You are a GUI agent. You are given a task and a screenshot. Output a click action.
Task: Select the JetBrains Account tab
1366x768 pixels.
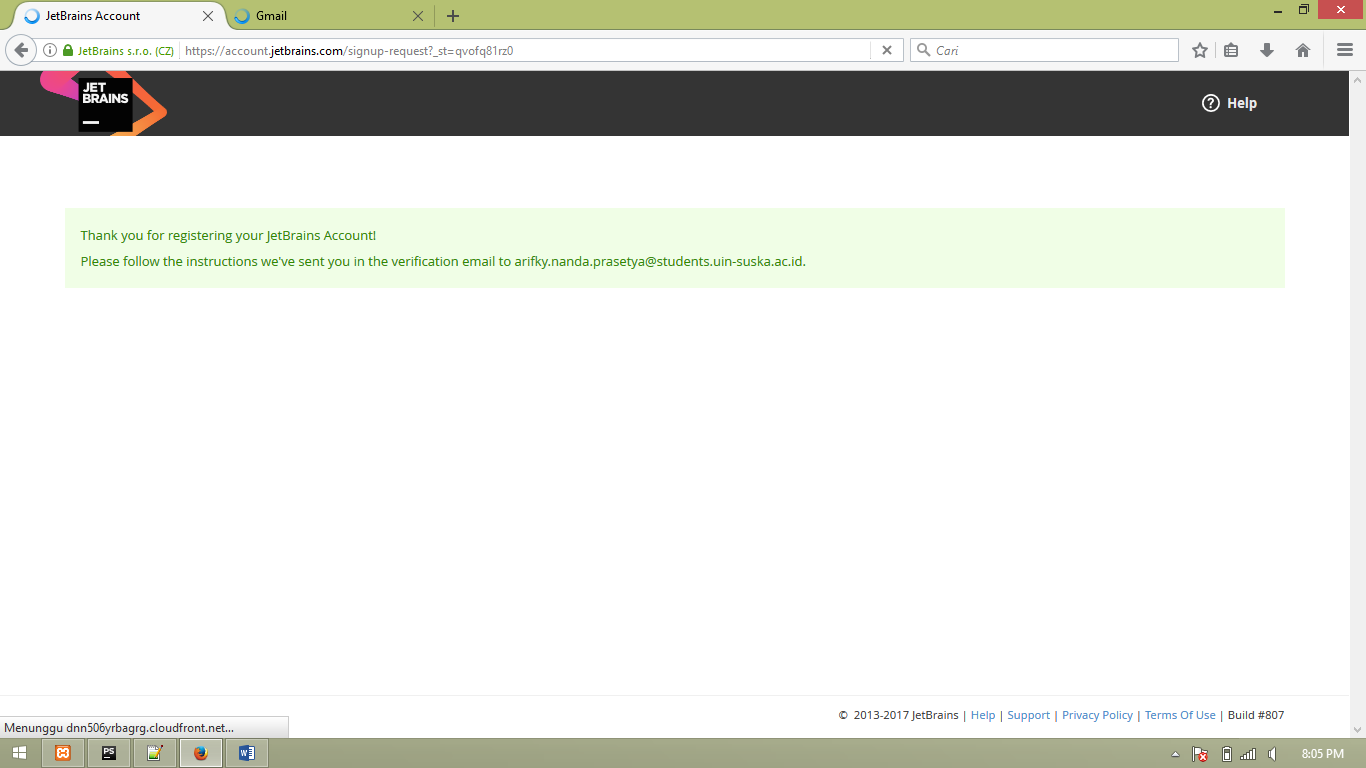(x=118, y=16)
